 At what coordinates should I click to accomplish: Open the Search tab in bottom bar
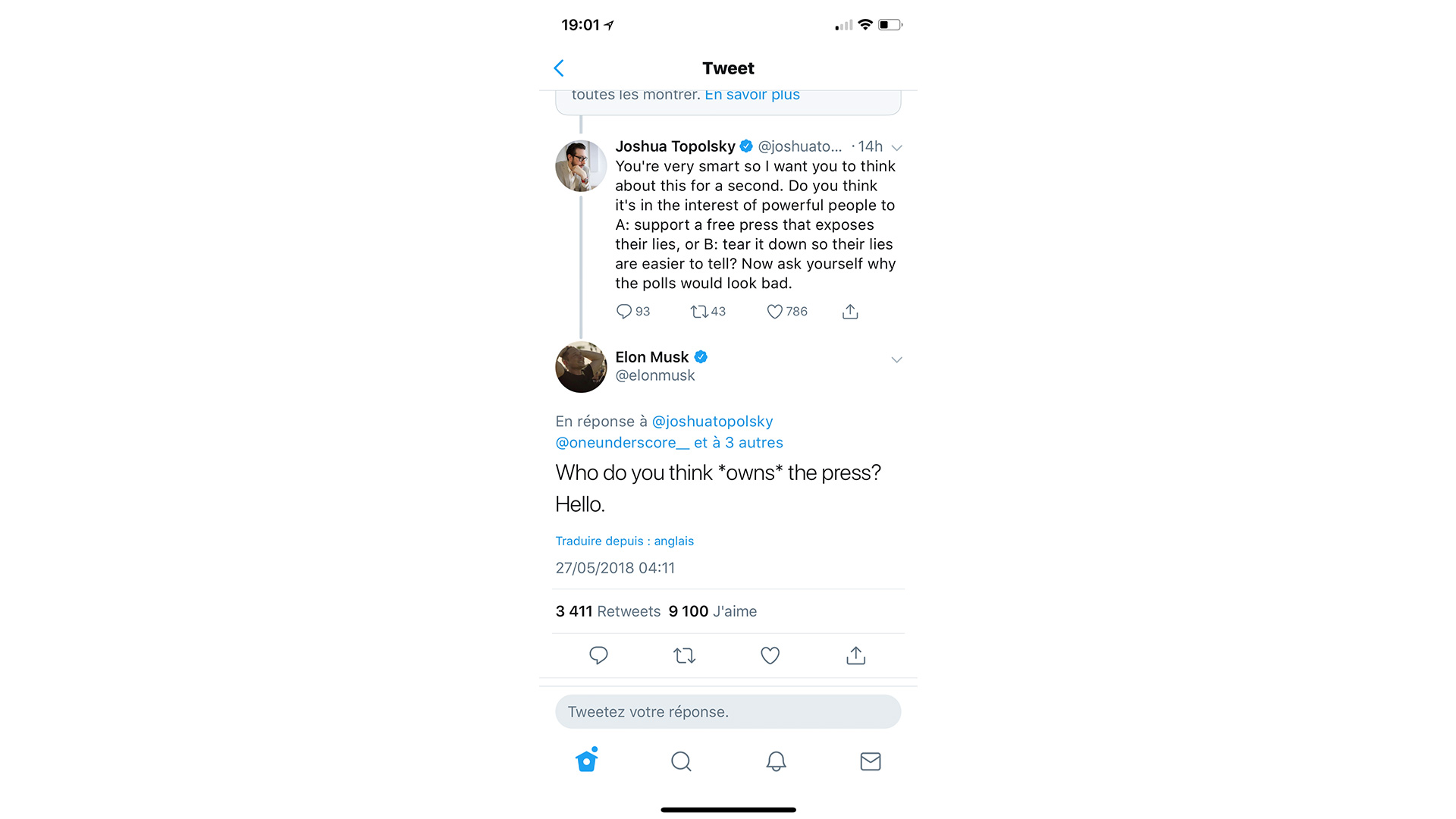(x=681, y=761)
